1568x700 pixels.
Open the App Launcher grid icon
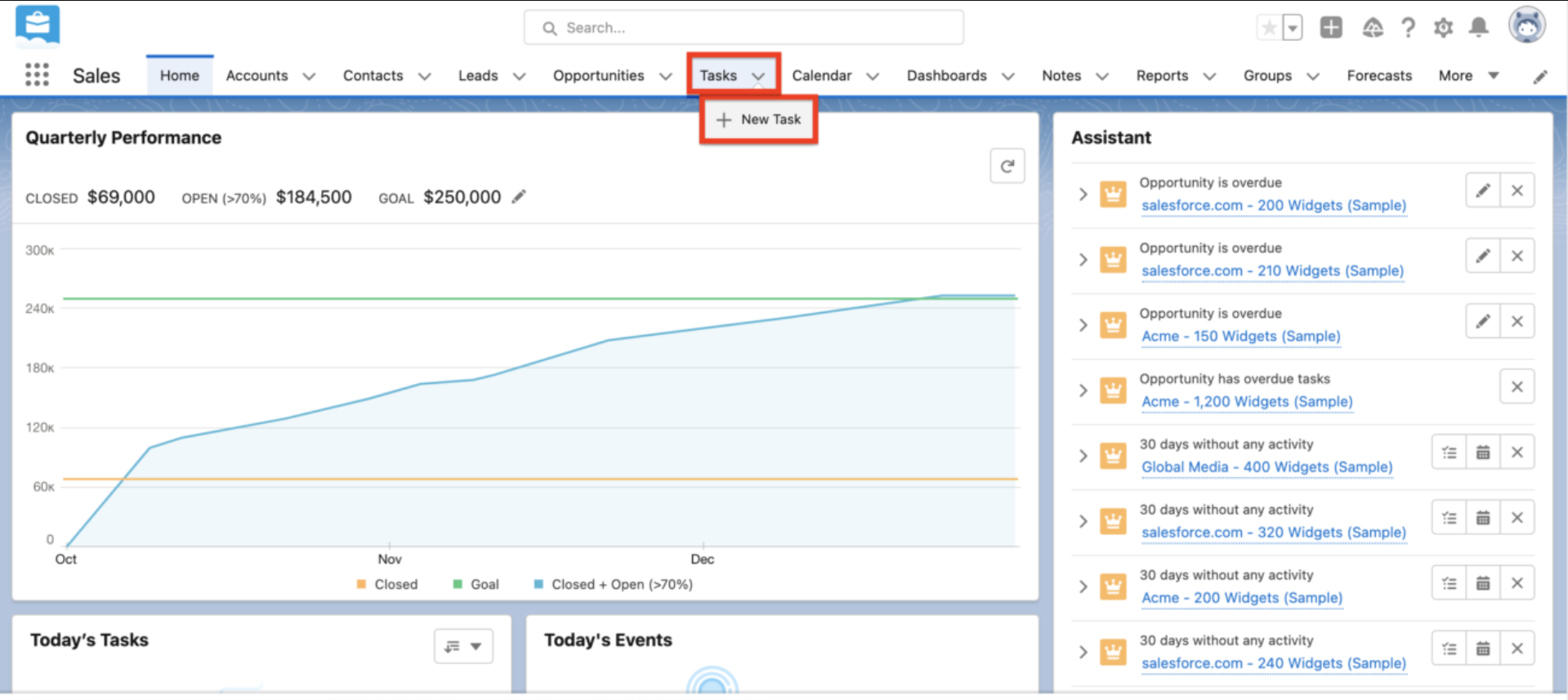click(x=37, y=75)
